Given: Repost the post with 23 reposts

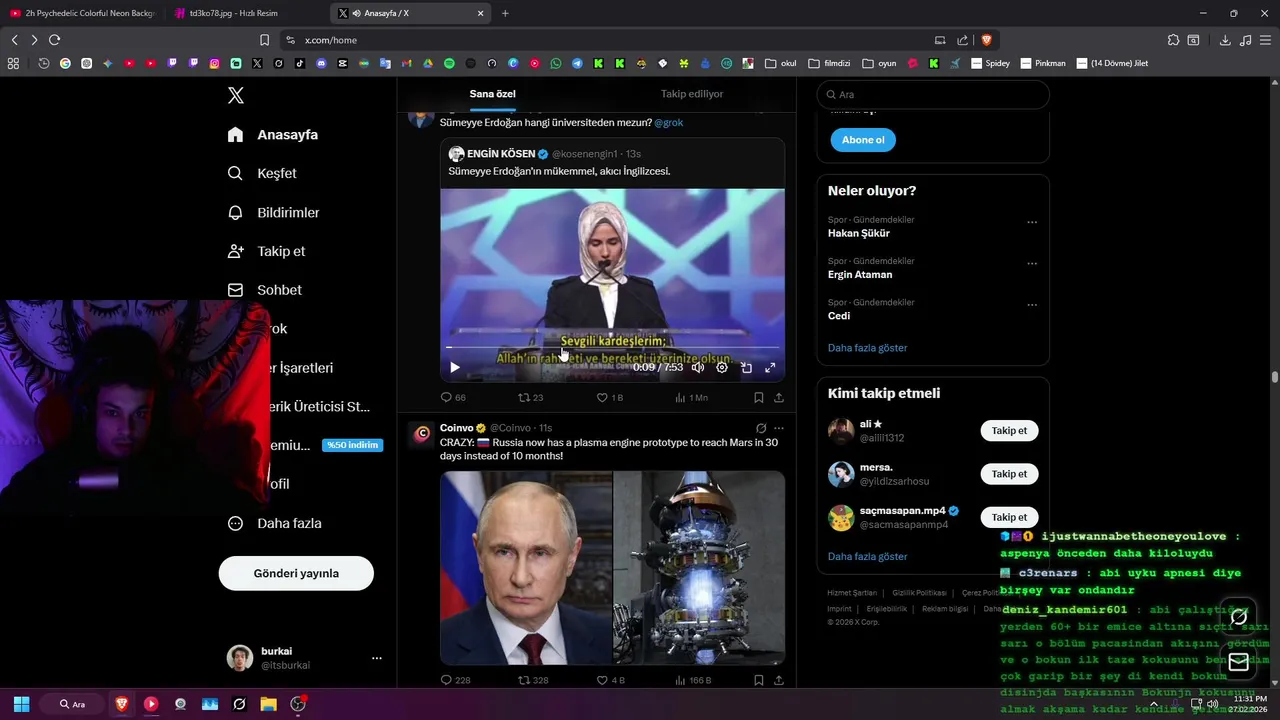Looking at the screenshot, I should coord(530,397).
